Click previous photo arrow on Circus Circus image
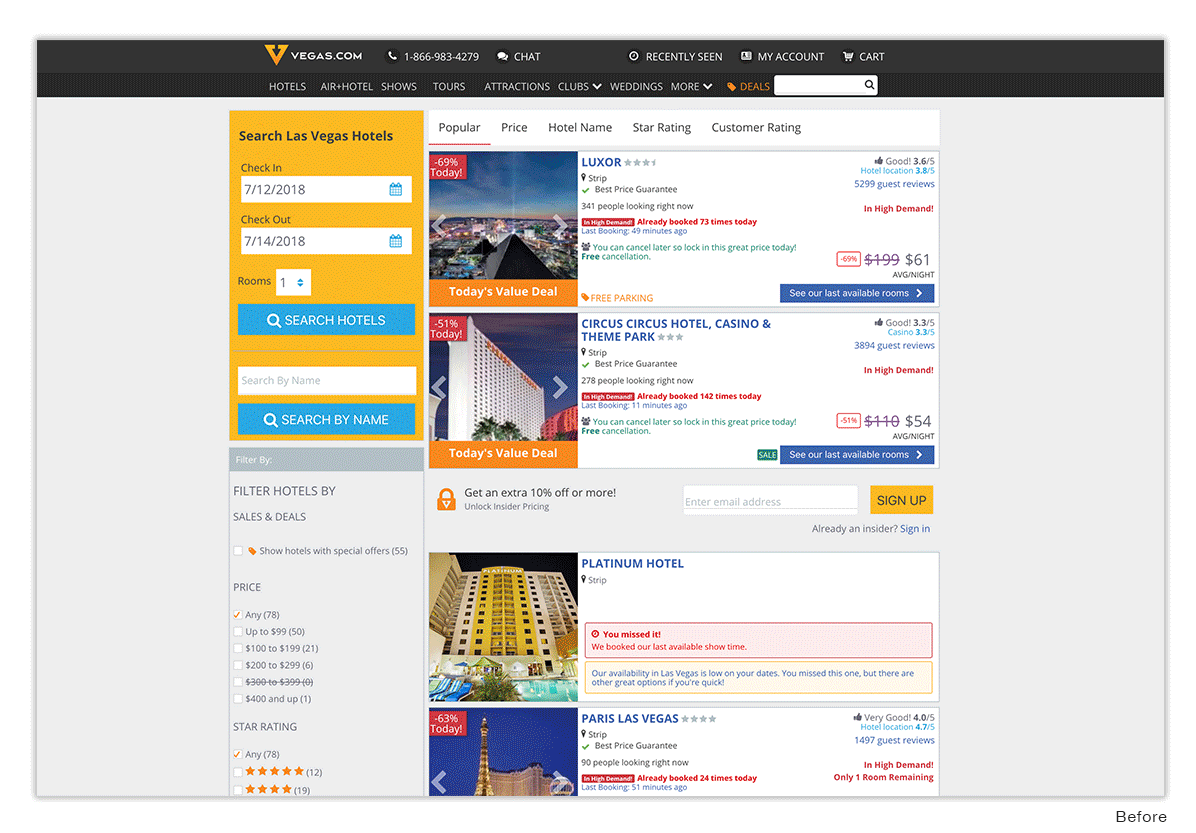This screenshot has width=1196, height=833. (x=438, y=387)
